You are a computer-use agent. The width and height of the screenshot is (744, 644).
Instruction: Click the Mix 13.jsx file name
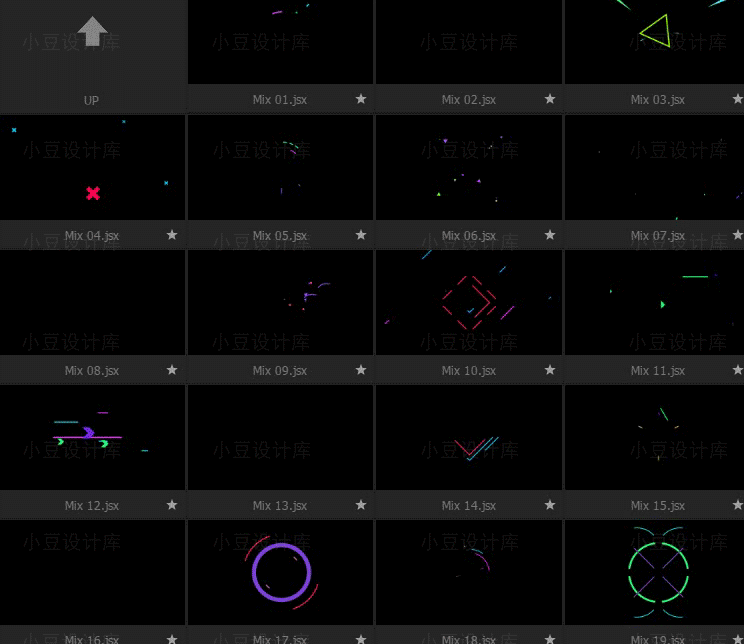click(x=279, y=505)
